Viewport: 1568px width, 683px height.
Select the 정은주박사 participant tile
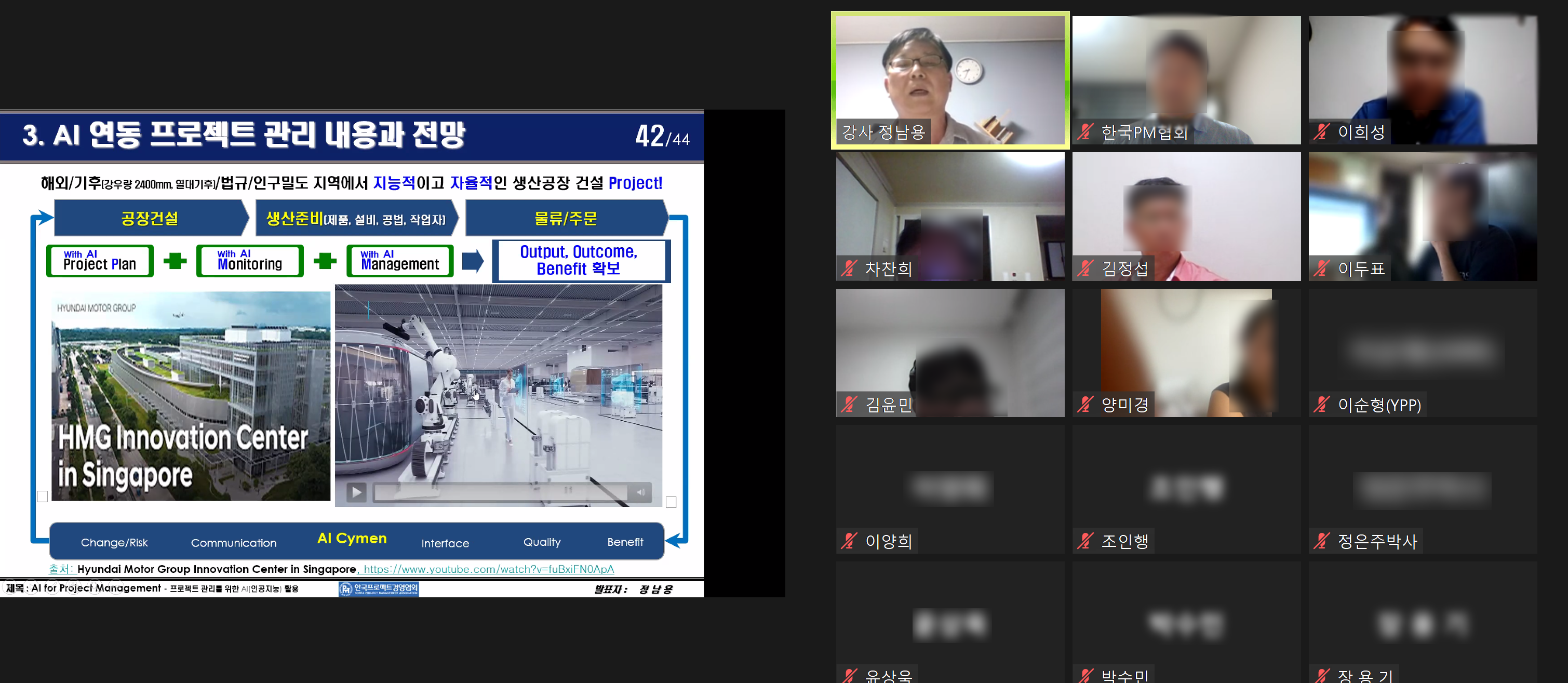coord(1423,489)
